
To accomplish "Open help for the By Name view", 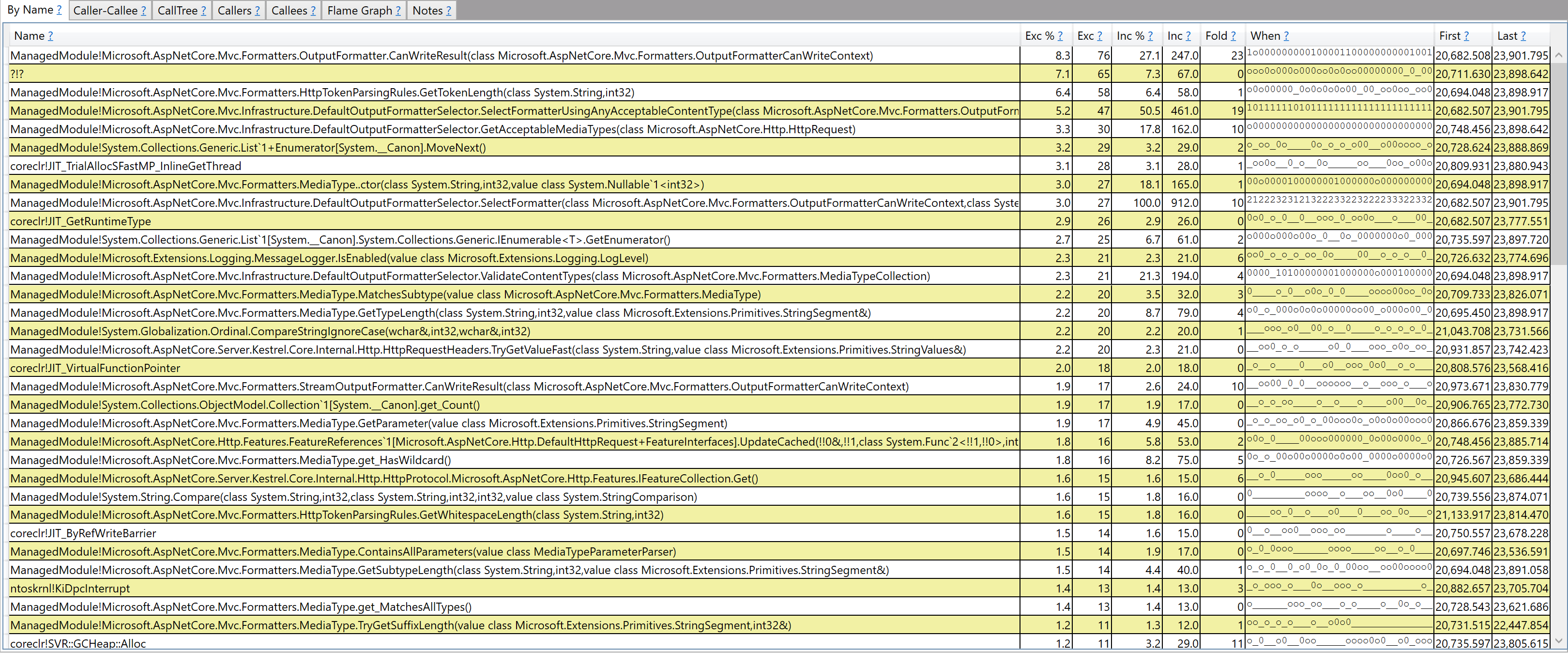I will click(x=59, y=10).
